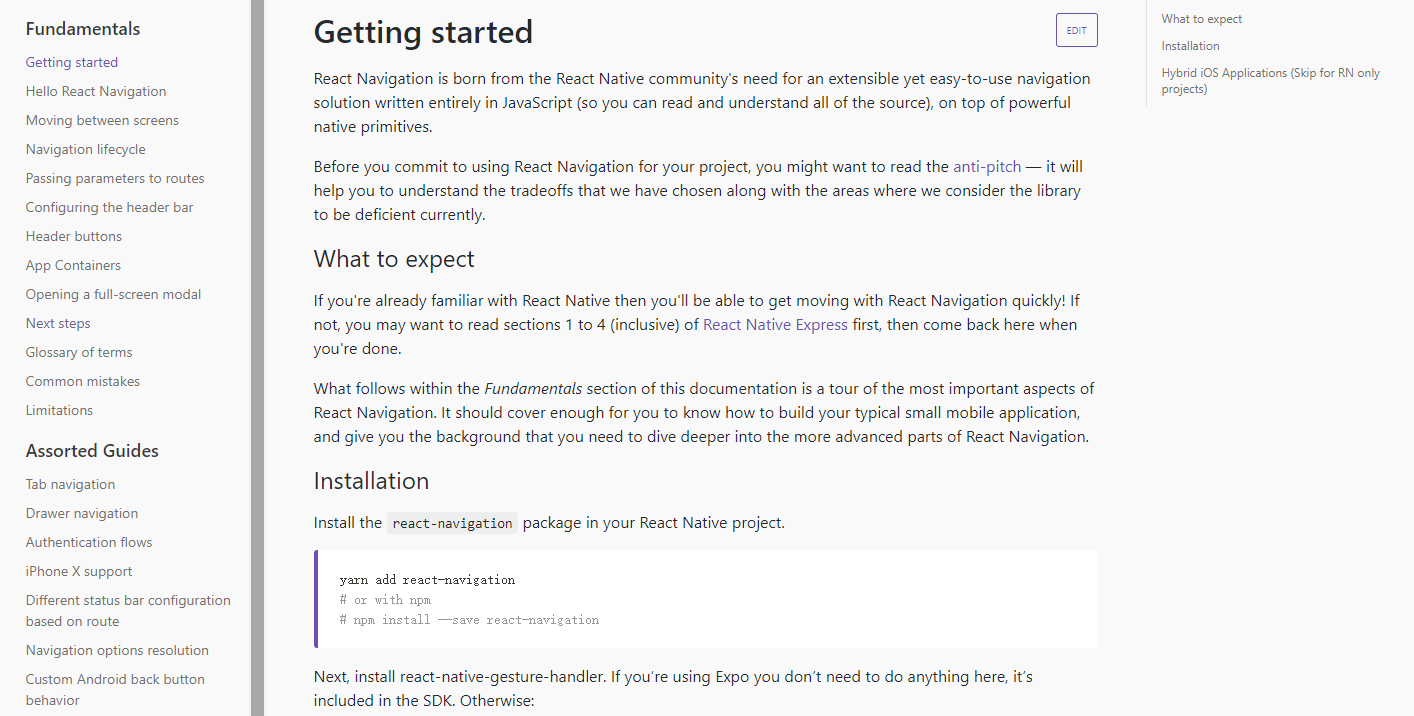Open Authentication flows guide
Viewport: 1414px width, 716px height.
point(89,542)
